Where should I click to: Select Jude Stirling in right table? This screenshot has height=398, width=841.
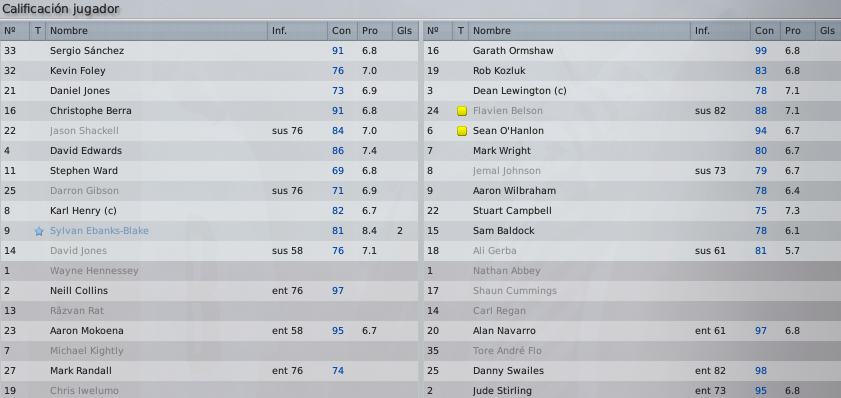pyautogui.click(x=632, y=390)
